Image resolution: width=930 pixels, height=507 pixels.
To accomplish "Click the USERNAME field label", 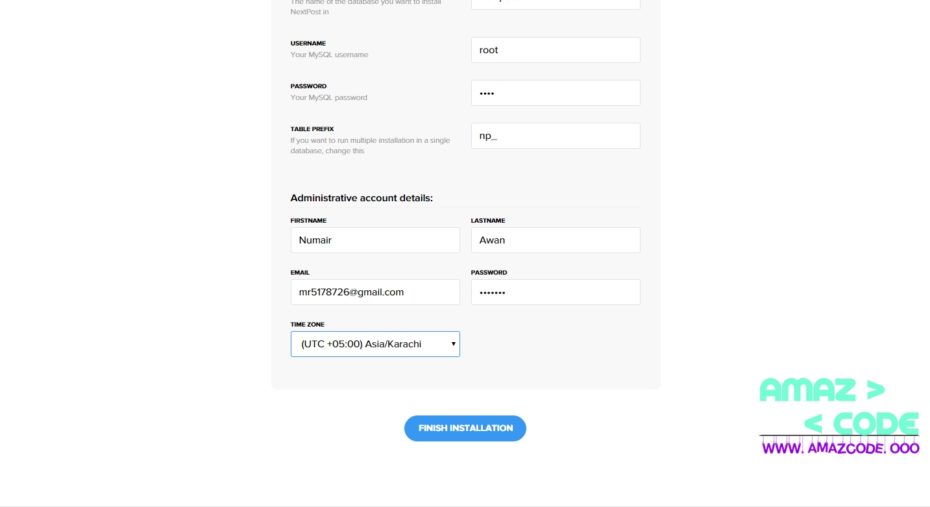I will [x=308, y=43].
